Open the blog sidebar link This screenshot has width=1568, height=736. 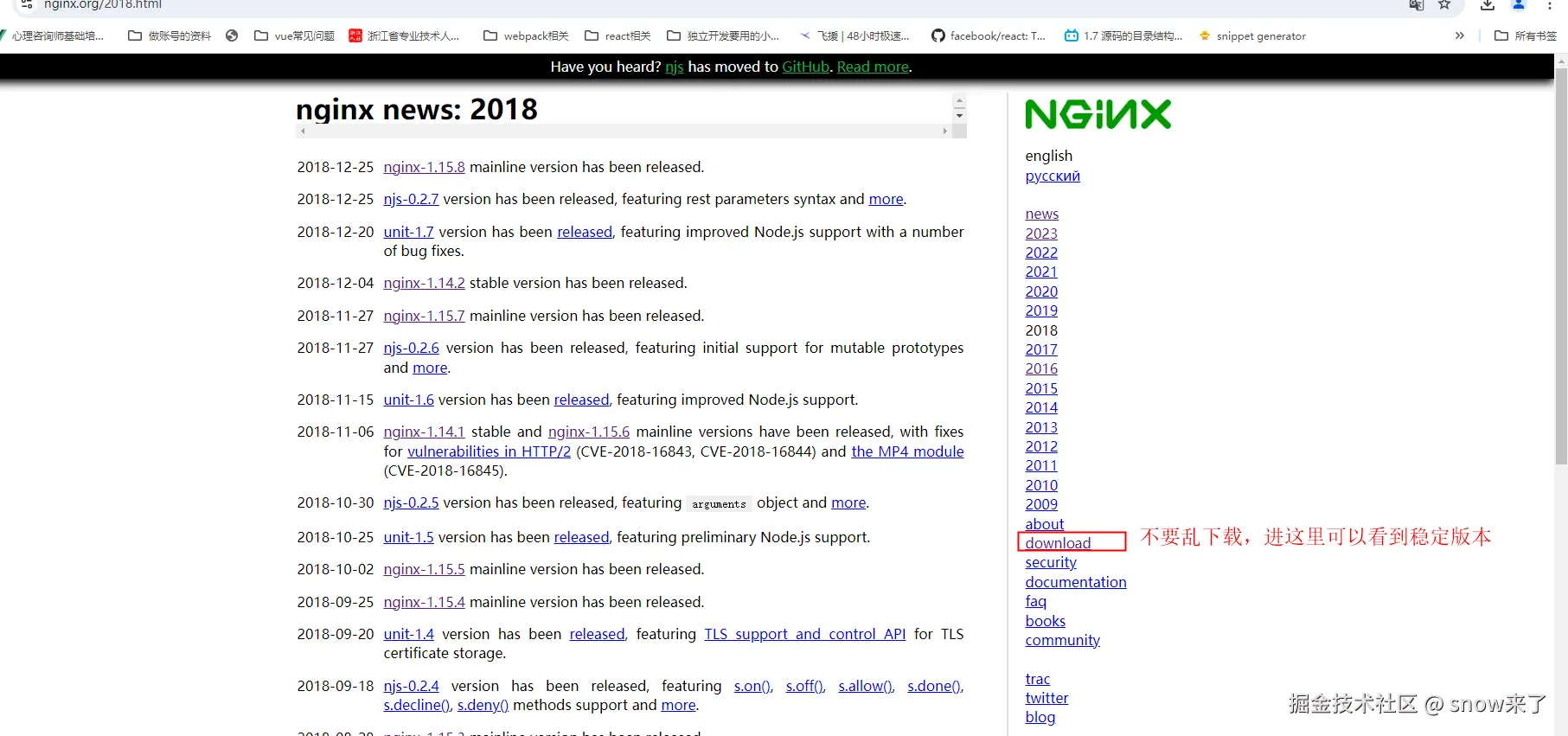(1040, 717)
